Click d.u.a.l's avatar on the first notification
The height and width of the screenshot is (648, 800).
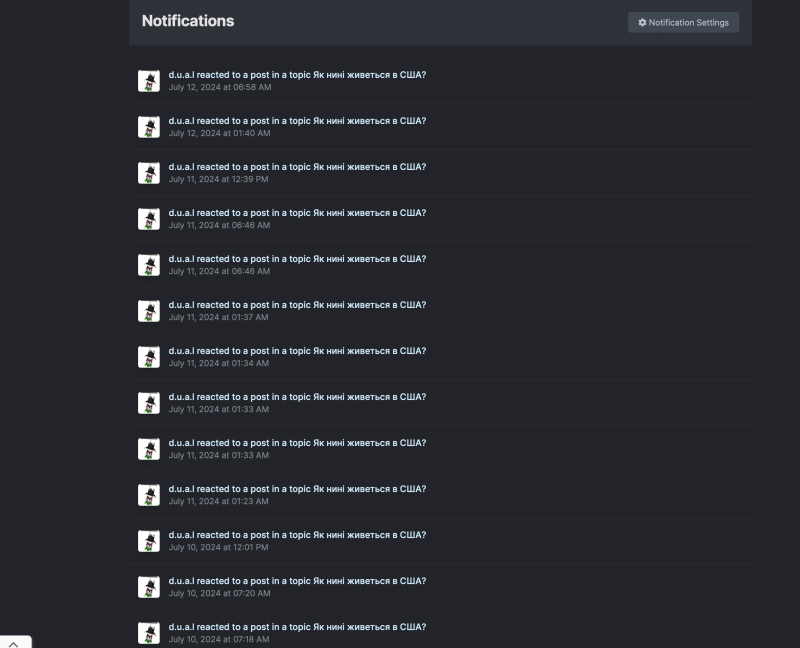(x=149, y=80)
